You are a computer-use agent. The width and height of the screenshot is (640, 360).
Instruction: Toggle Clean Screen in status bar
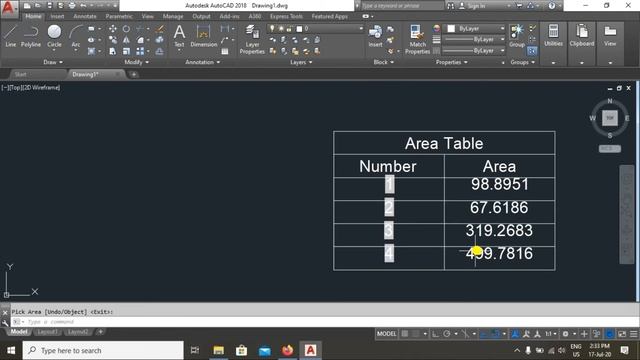click(622, 334)
